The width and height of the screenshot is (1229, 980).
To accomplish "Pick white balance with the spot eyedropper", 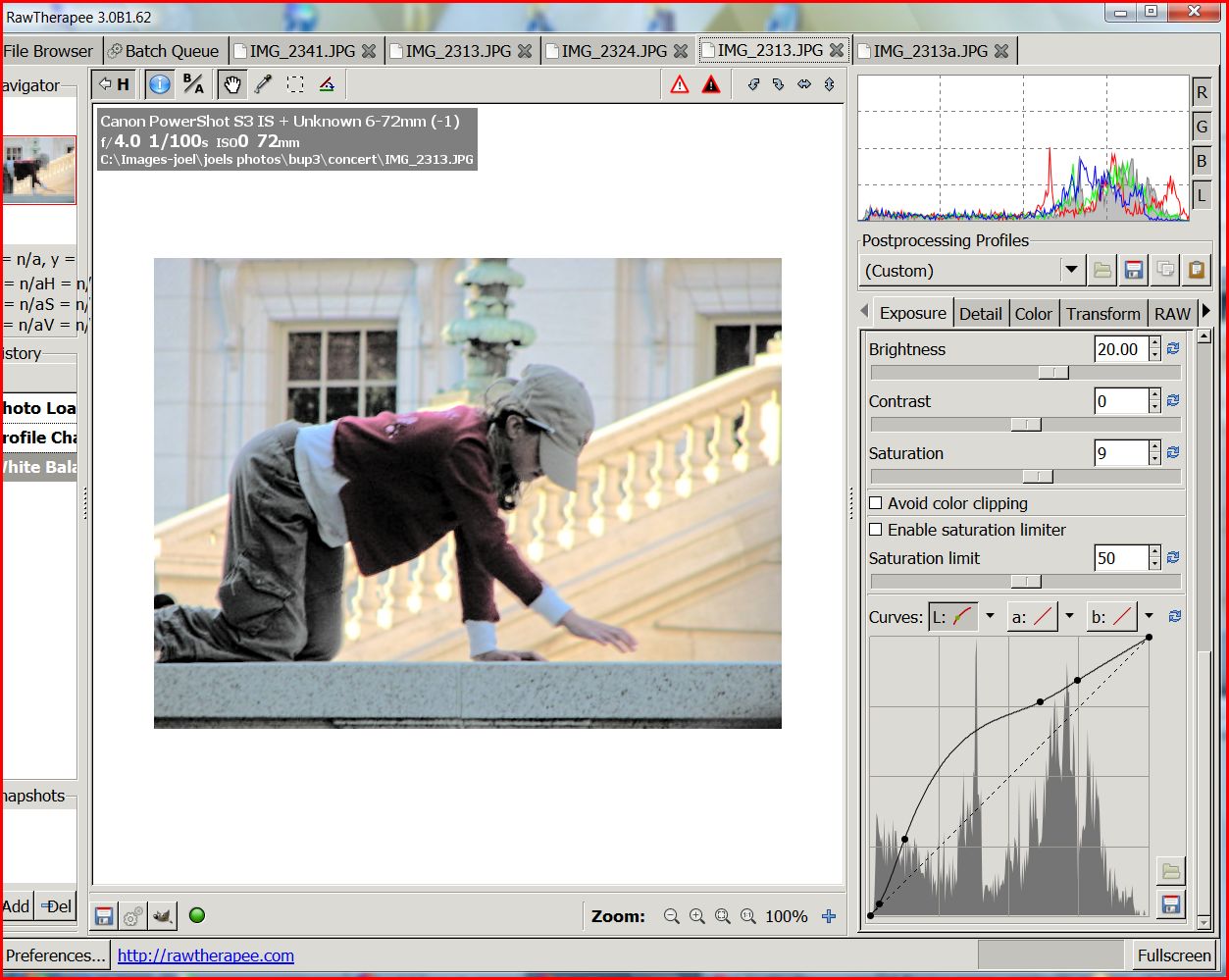I will (x=262, y=83).
